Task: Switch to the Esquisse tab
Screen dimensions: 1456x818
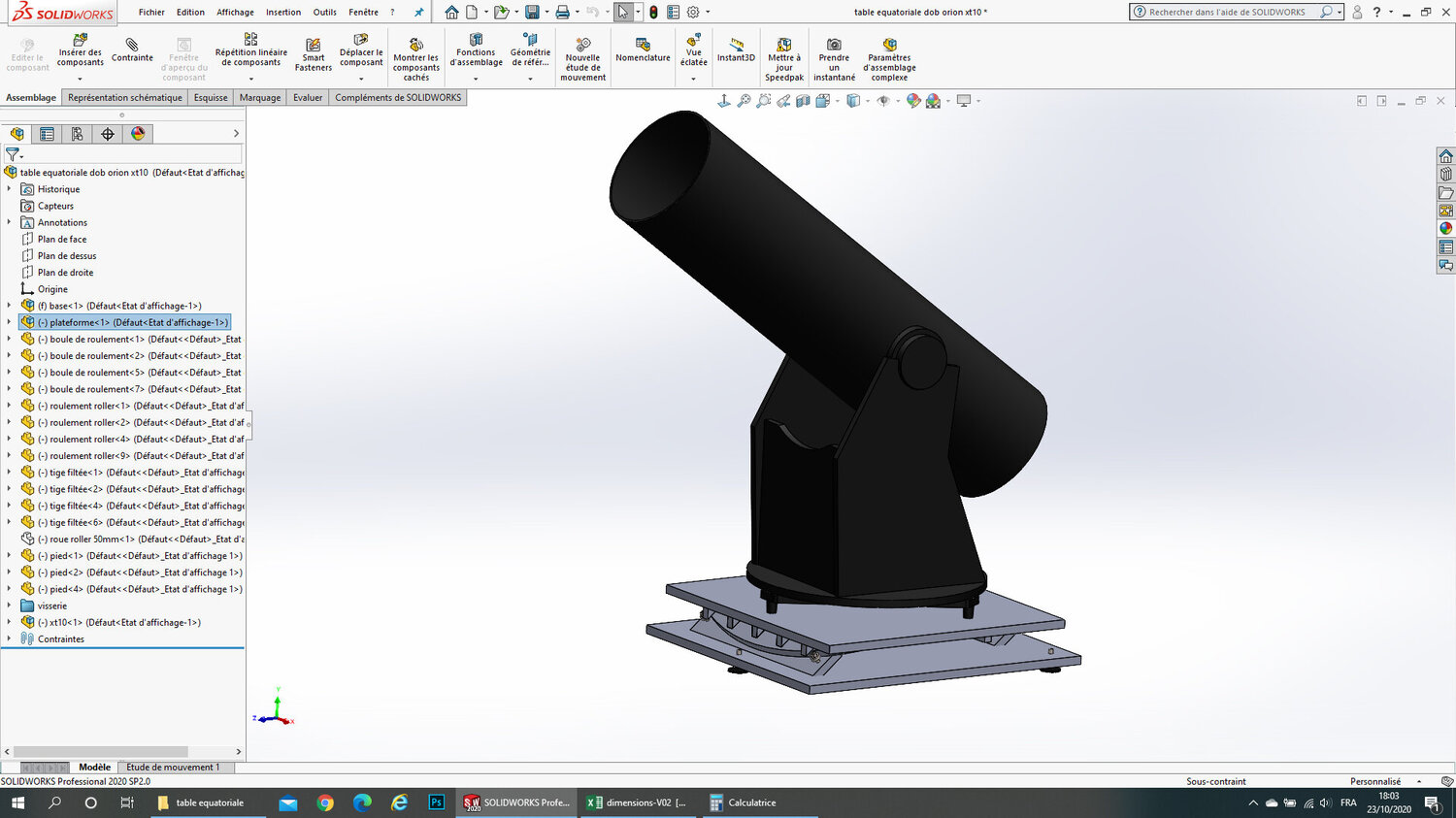Action: coord(211,98)
